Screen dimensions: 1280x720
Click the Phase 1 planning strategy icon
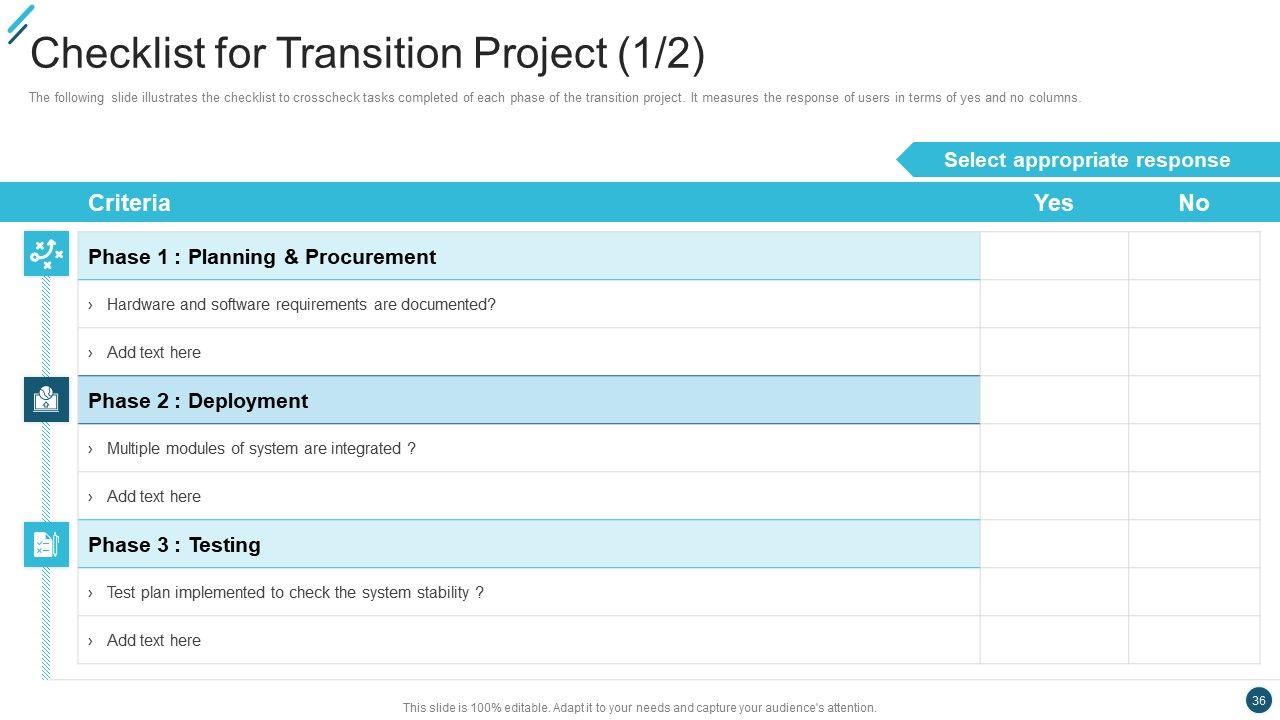46,254
